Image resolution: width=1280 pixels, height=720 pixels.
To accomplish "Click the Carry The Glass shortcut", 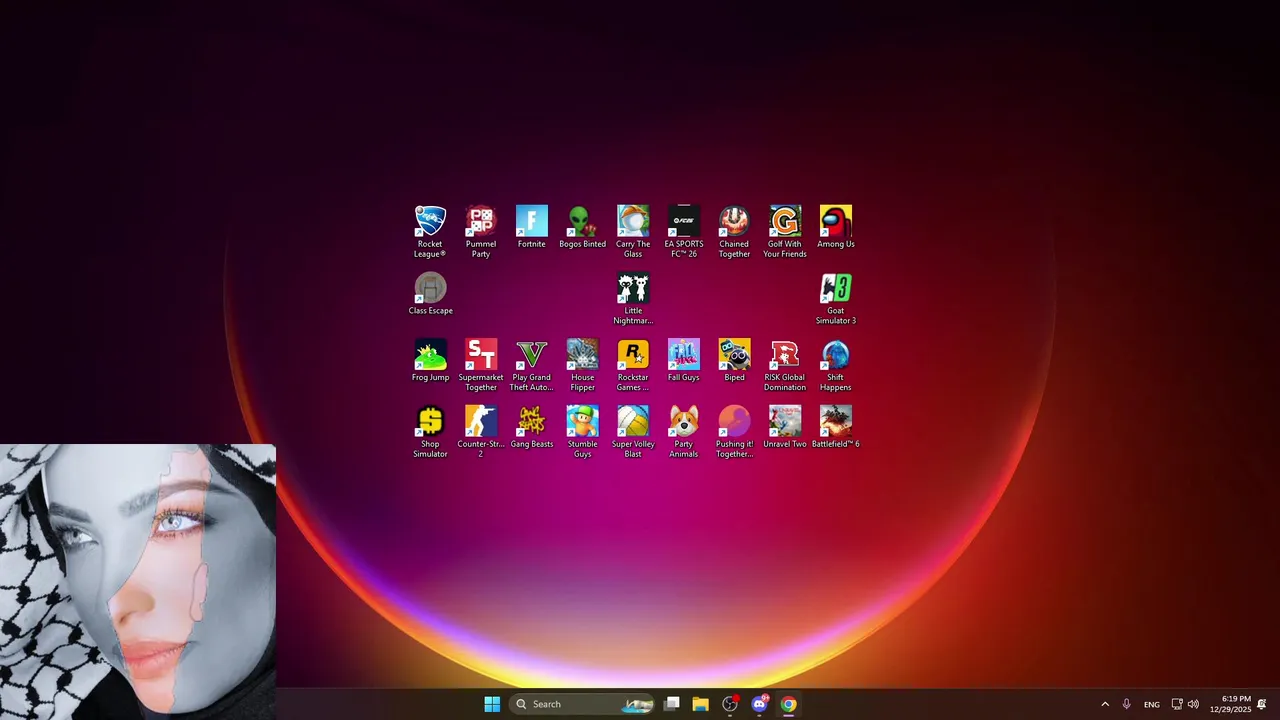I will click(633, 231).
